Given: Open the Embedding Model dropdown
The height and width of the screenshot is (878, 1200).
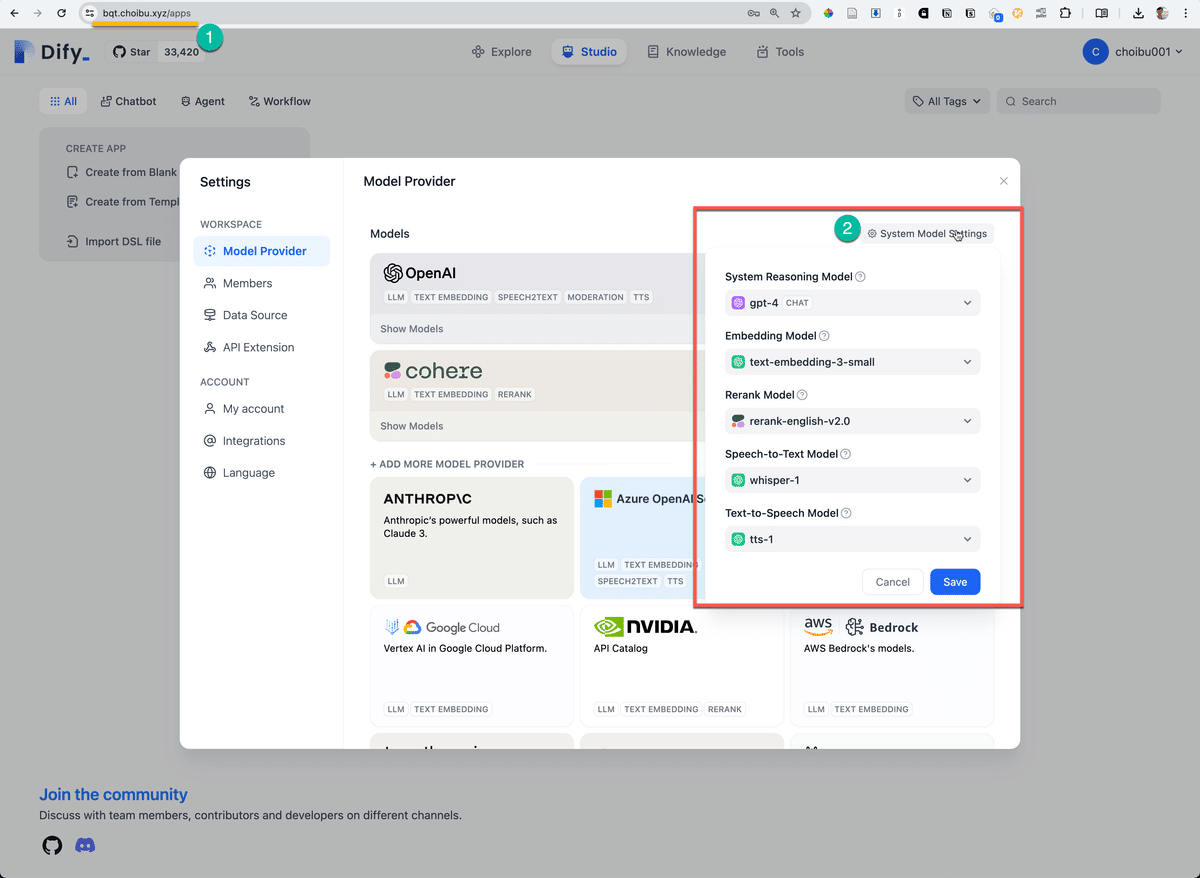Looking at the screenshot, I should [x=851, y=361].
